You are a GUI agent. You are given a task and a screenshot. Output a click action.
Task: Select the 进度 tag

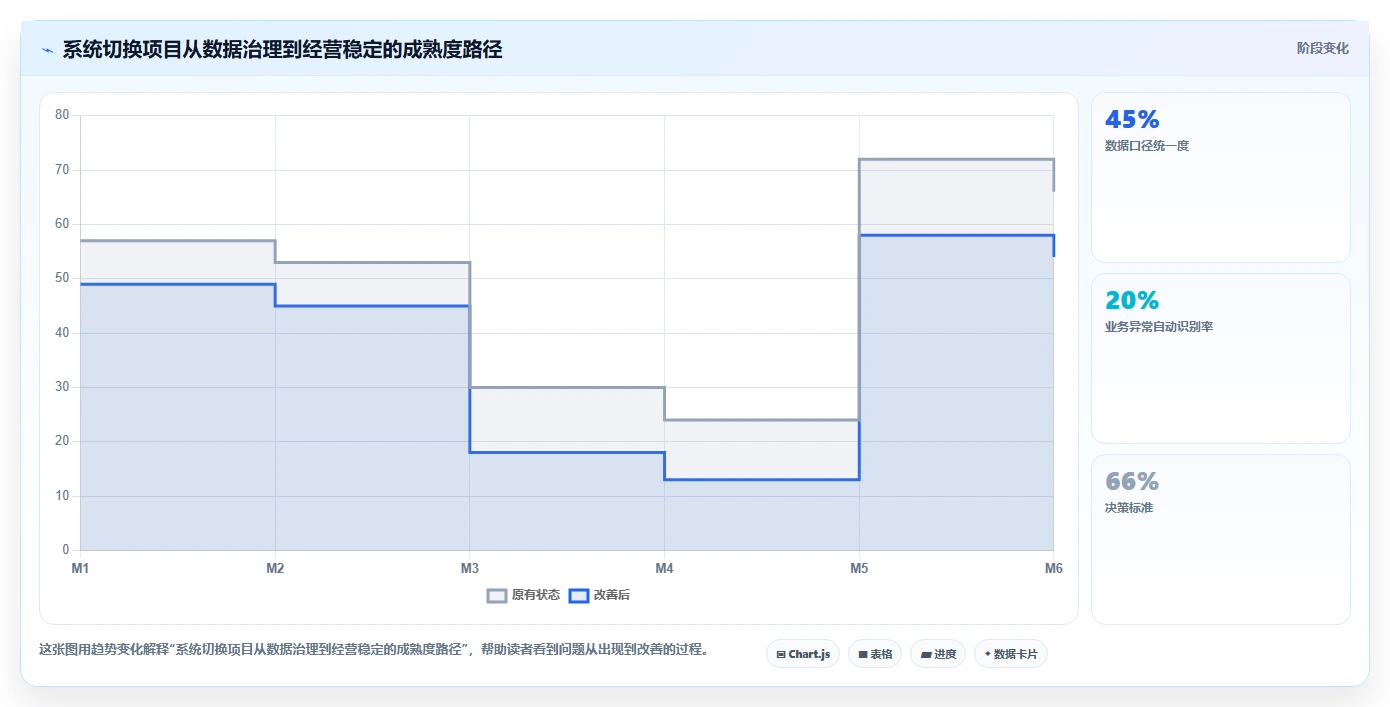click(938, 654)
